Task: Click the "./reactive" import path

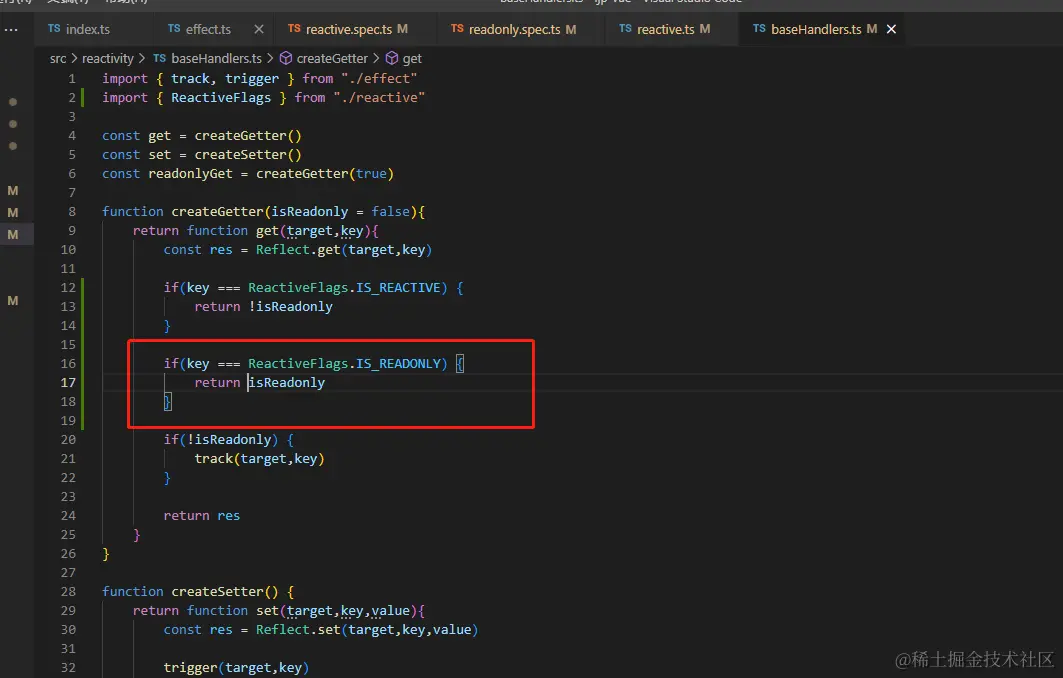Action: click(379, 98)
